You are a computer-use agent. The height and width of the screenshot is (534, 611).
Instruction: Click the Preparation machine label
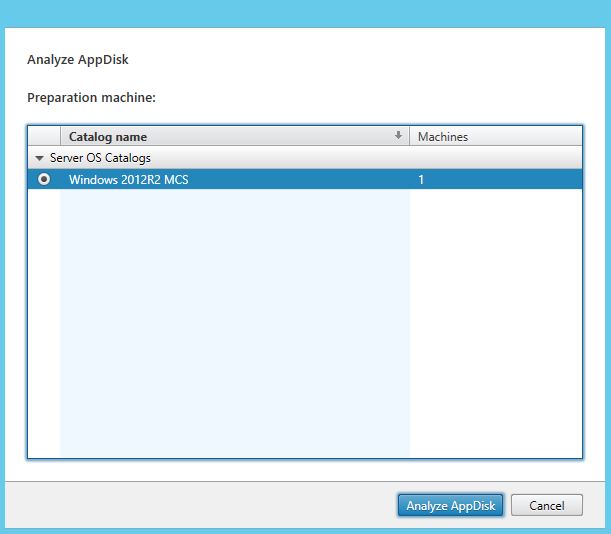pyautogui.click(x=91, y=98)
